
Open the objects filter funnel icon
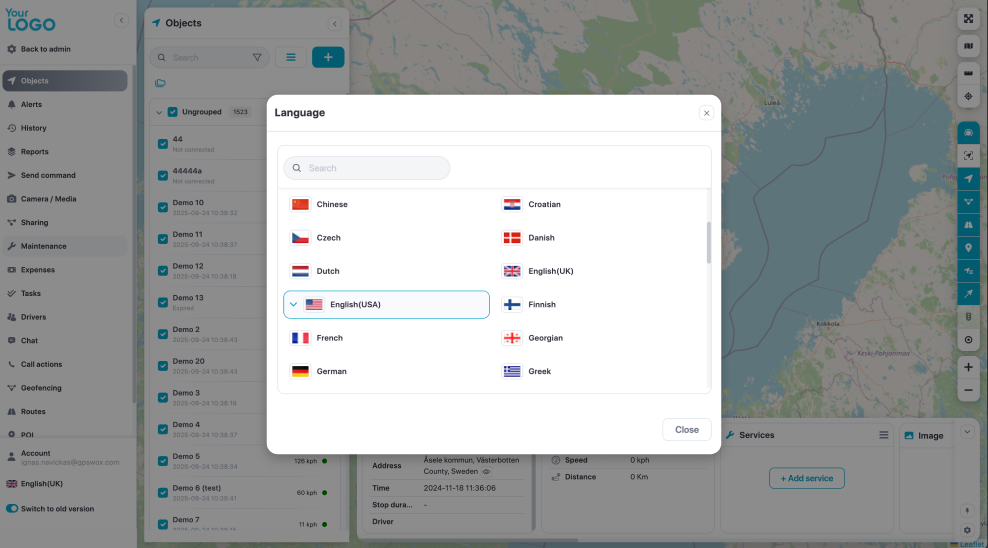tap(257, 57)
